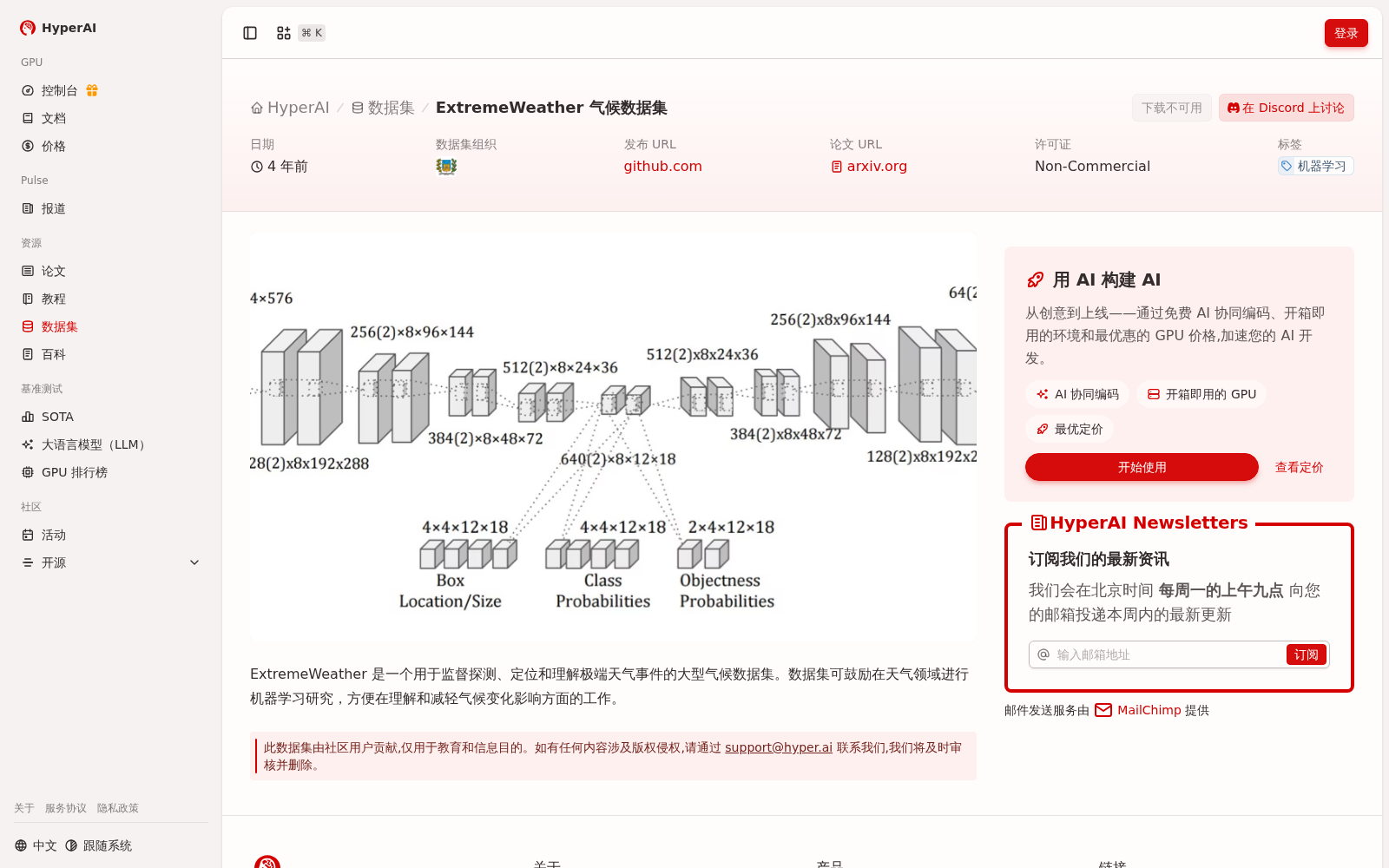Click the gift icon beside 控制台
This screenshot has width=1389, height=868.
(x=92, y=90)
